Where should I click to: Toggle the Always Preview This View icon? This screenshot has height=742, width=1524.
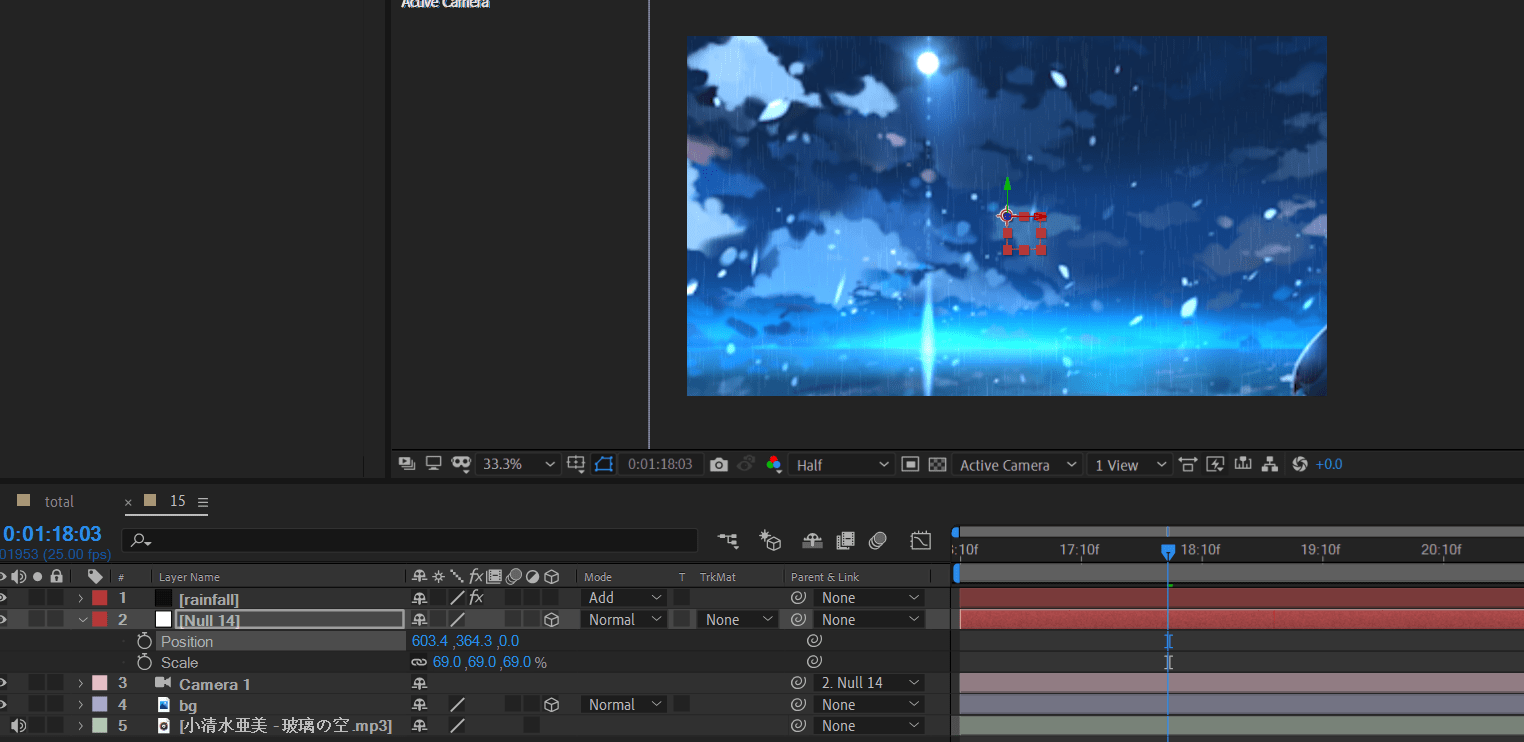406,464
